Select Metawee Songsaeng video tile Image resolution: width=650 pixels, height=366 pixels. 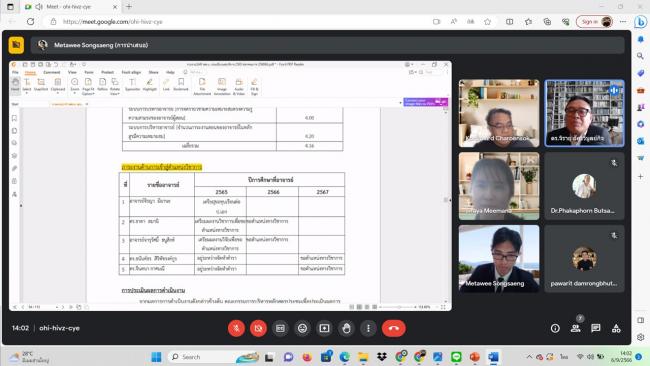[499, 259]
